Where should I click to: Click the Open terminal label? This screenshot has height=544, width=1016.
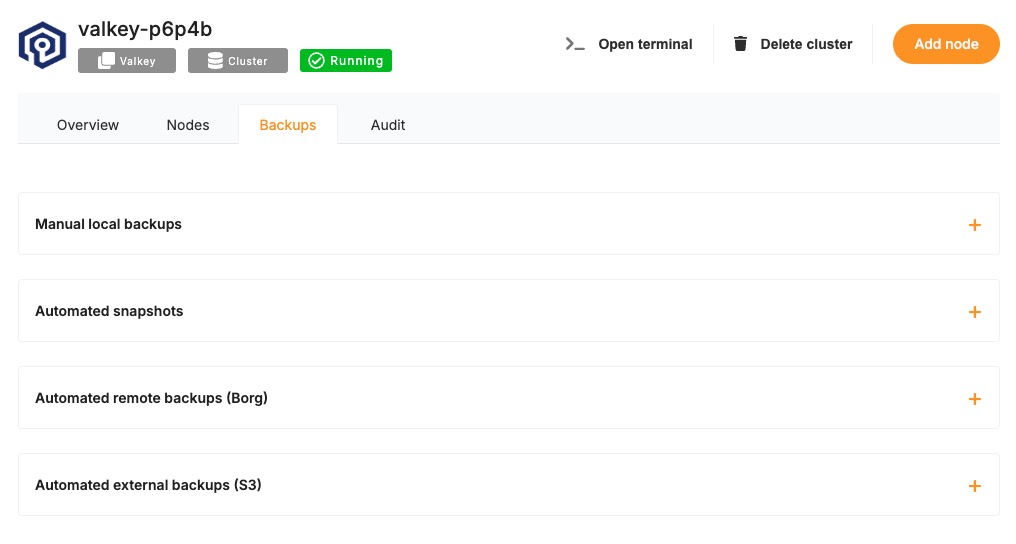point(645,44)
